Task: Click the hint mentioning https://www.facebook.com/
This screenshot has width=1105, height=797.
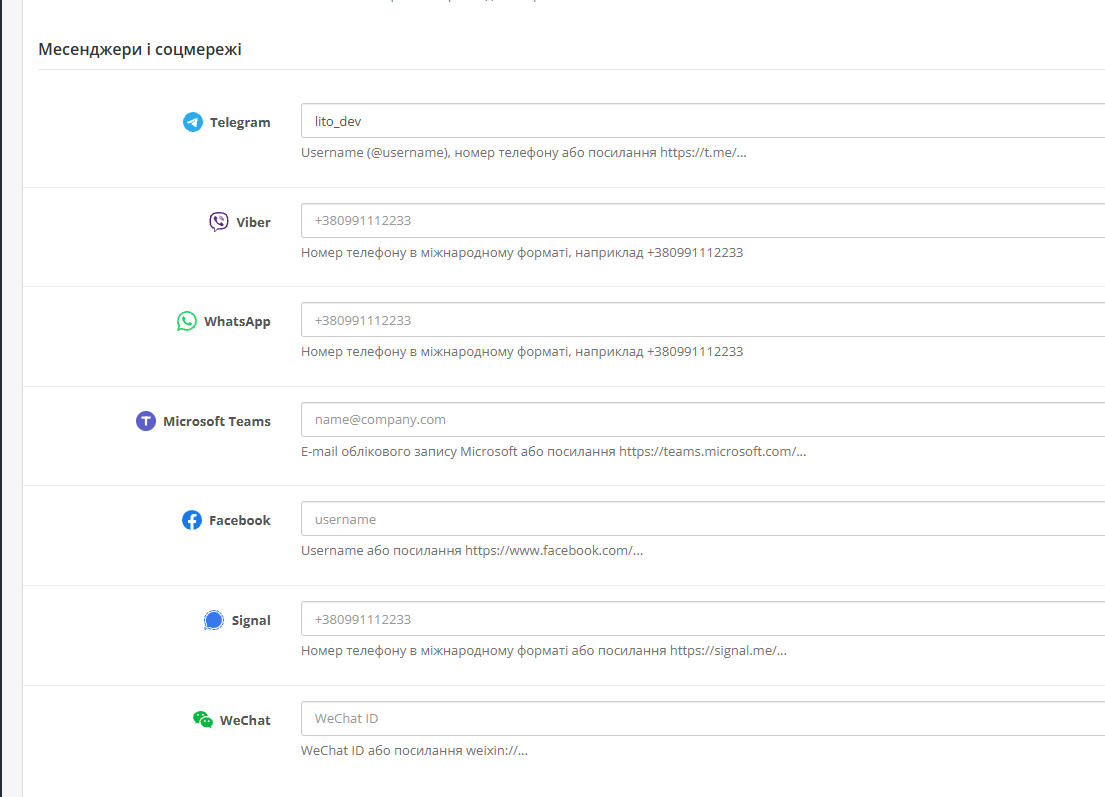Action: pos(472,551)
